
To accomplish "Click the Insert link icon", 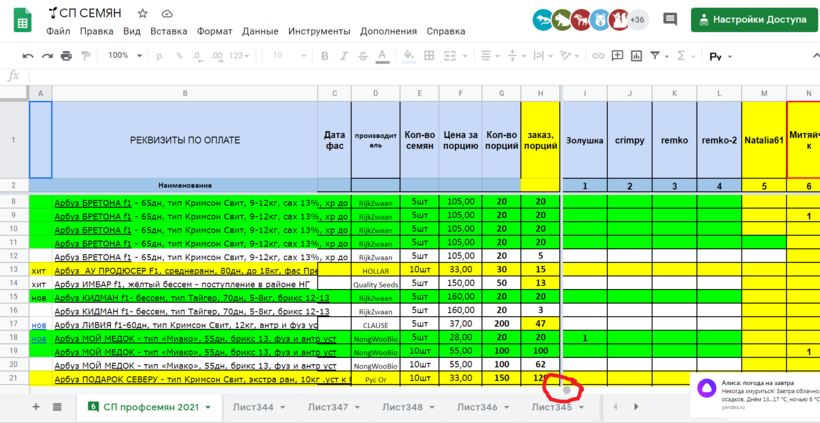I will coord(600,56).
